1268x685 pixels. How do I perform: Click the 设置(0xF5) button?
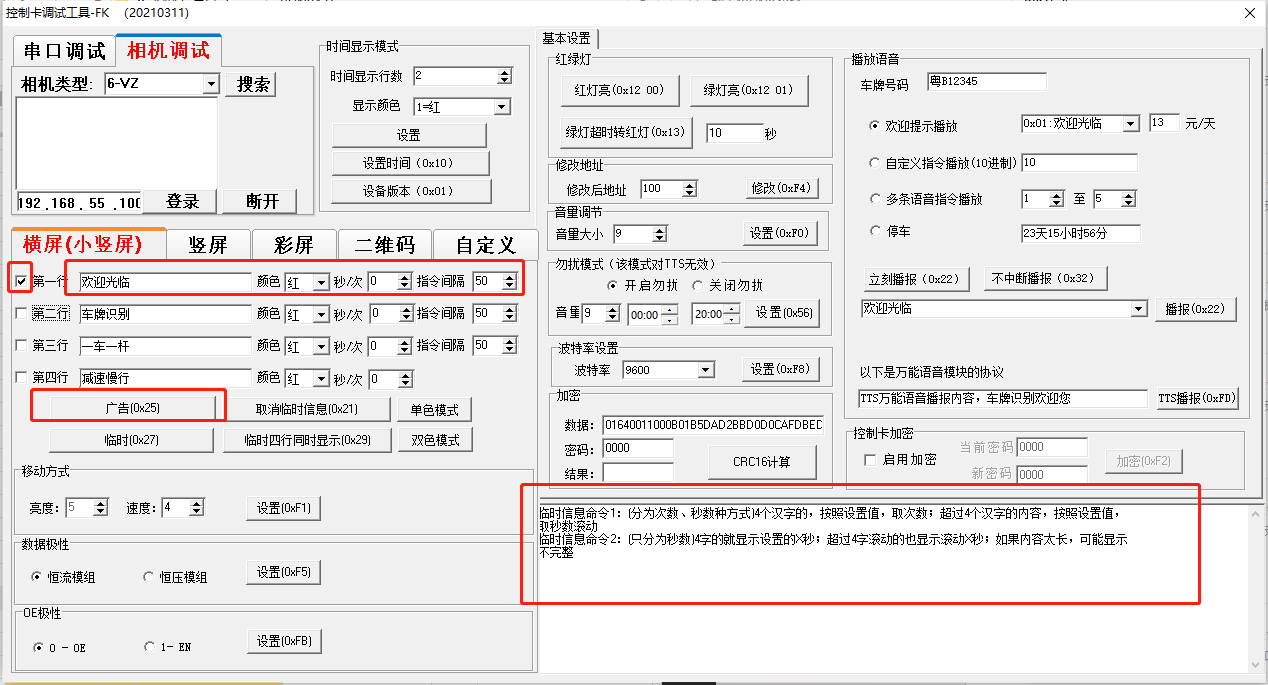pyautogui.click(x=284, y=573)
